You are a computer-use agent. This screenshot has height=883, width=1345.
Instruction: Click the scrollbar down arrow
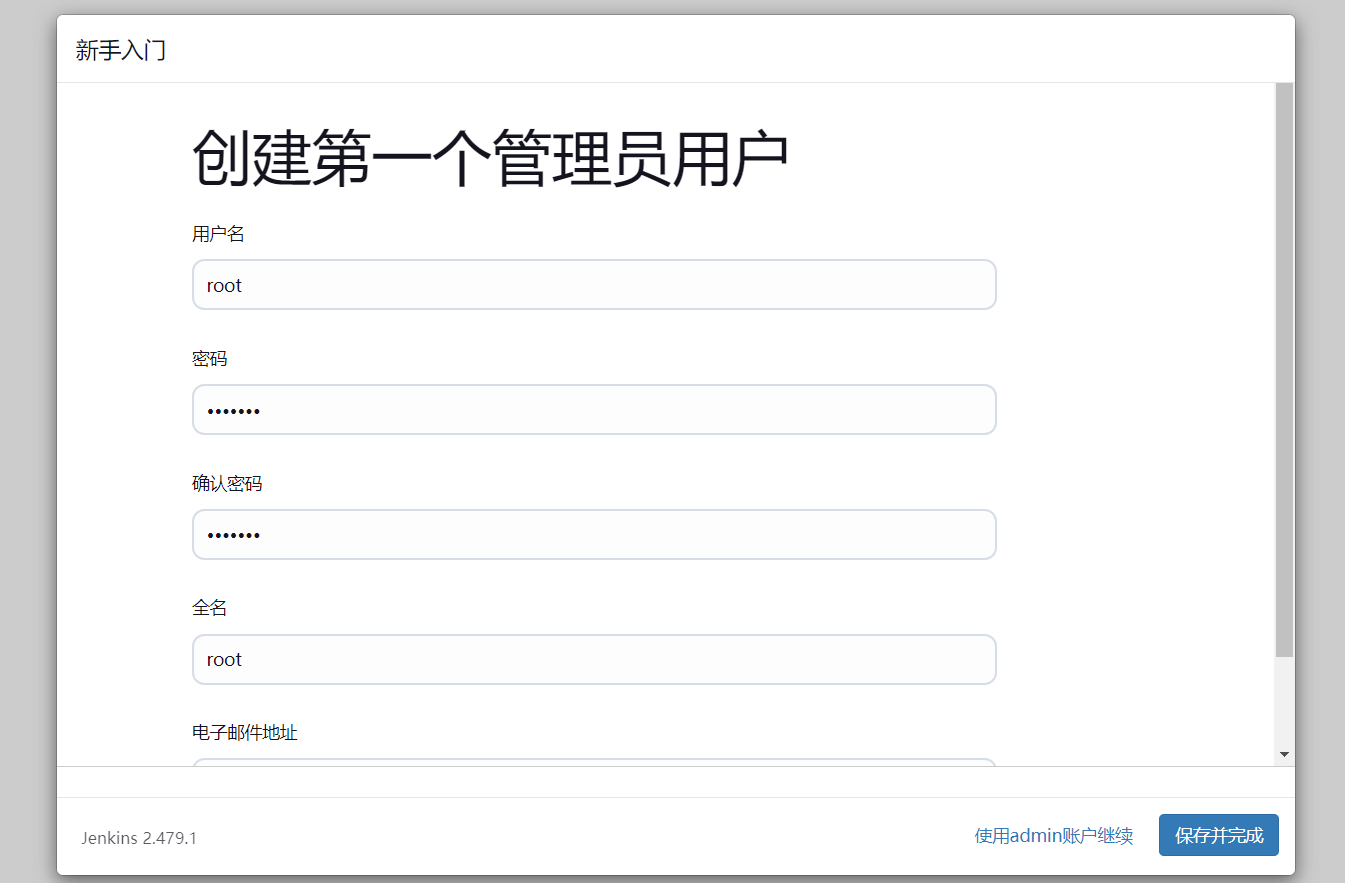pyautogui.click(x=1285, y=754)
